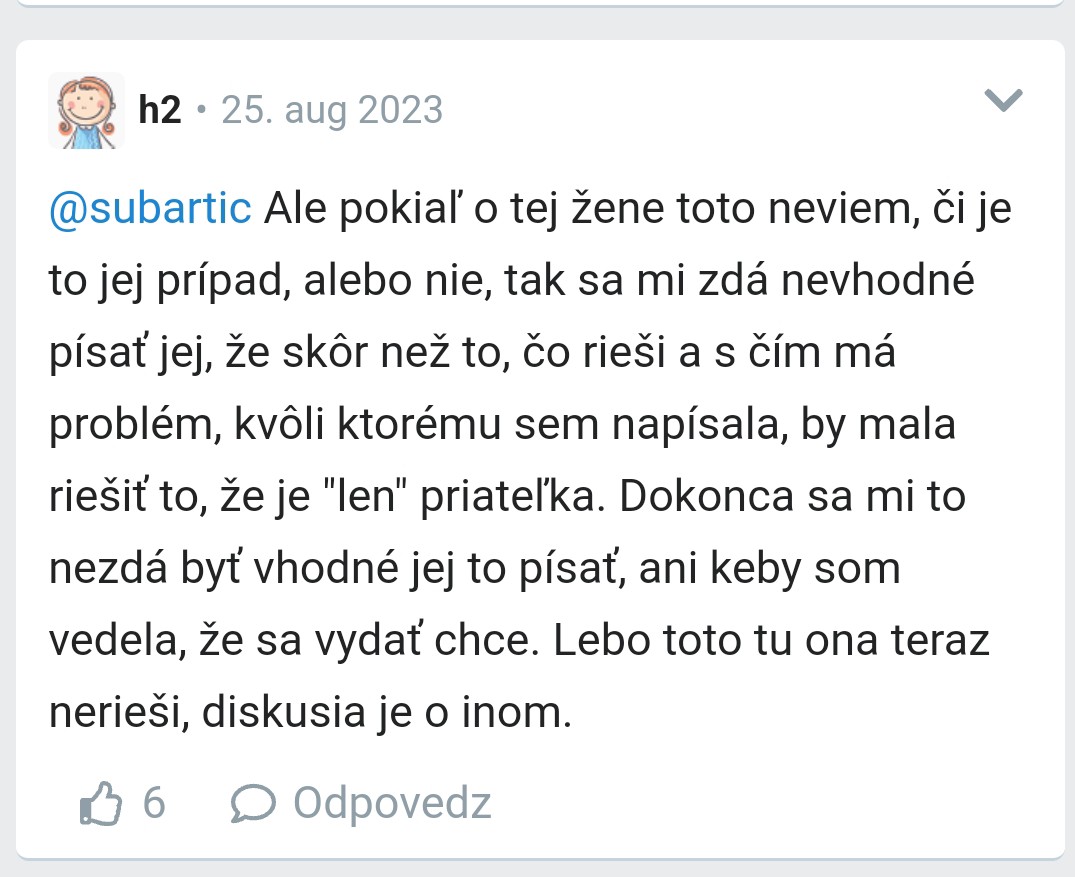Click the 25. aug 2023 timestamp
Screen dimensions: 1075x877
point(332,110)
